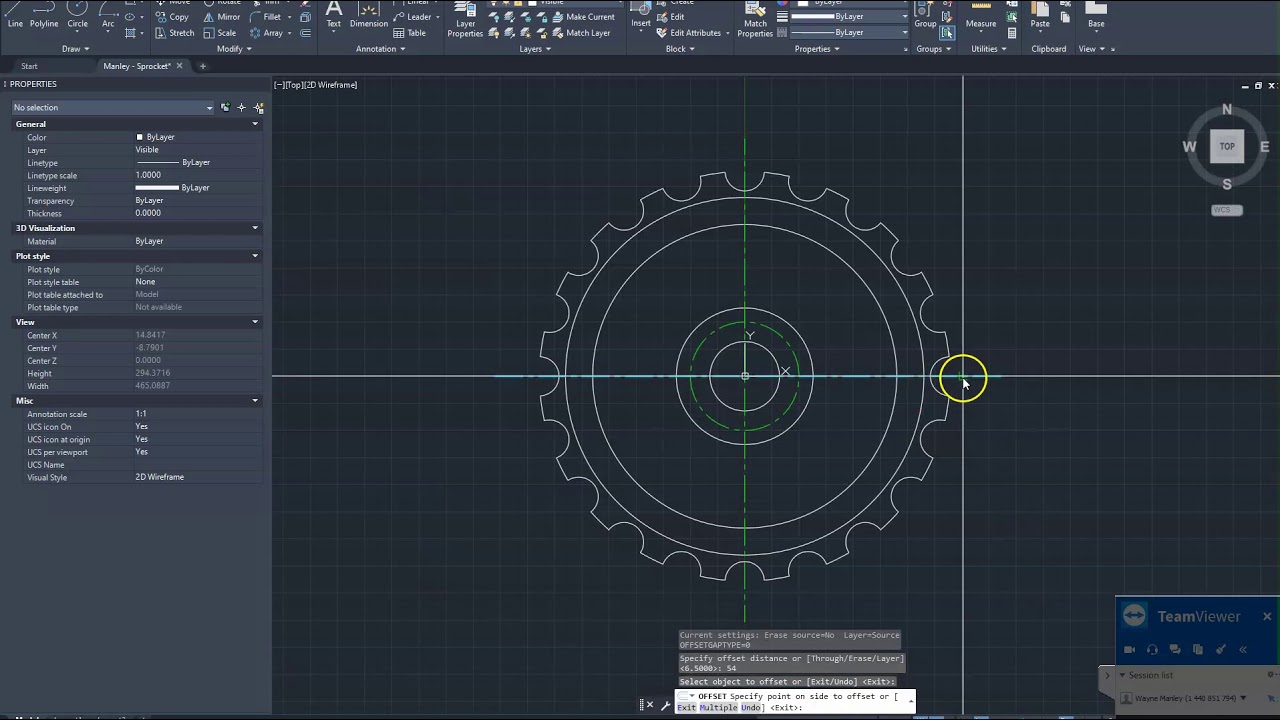This screenshot has height=720, width=1280.
Task: Toggle group selection on/off icon
Action: coord(946,33)
